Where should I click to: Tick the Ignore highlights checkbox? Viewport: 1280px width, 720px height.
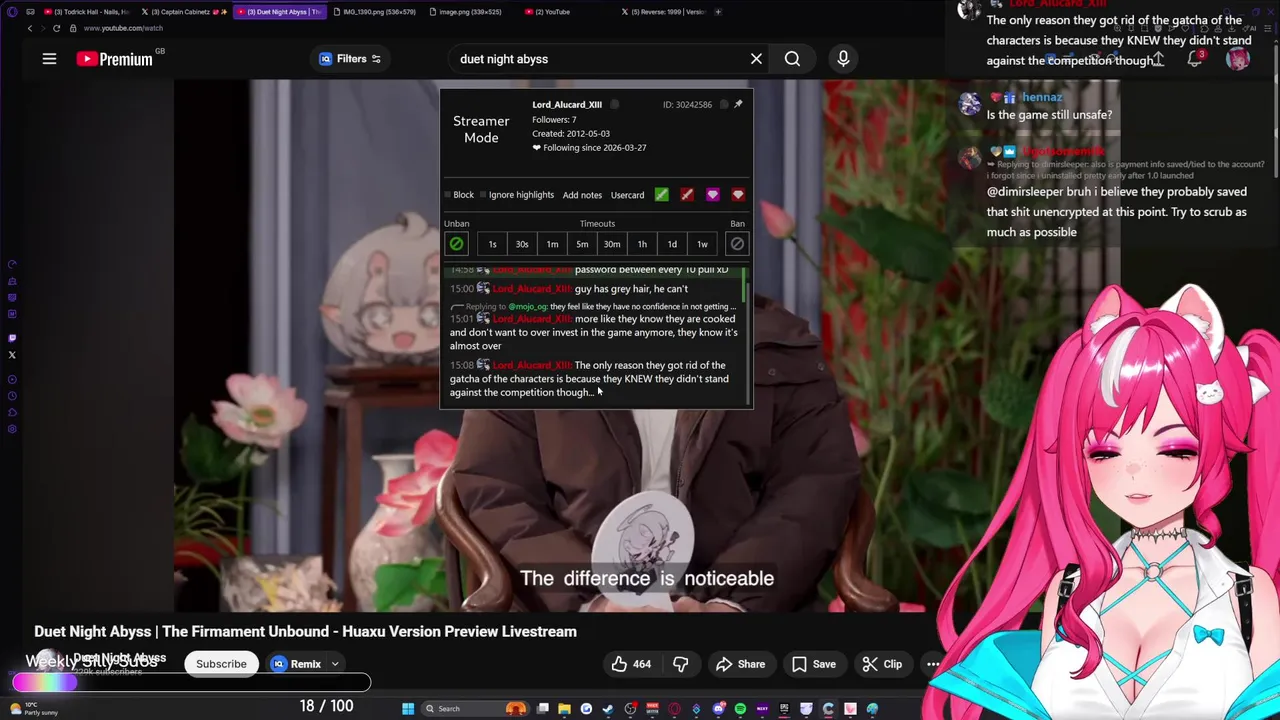point(483,195)
